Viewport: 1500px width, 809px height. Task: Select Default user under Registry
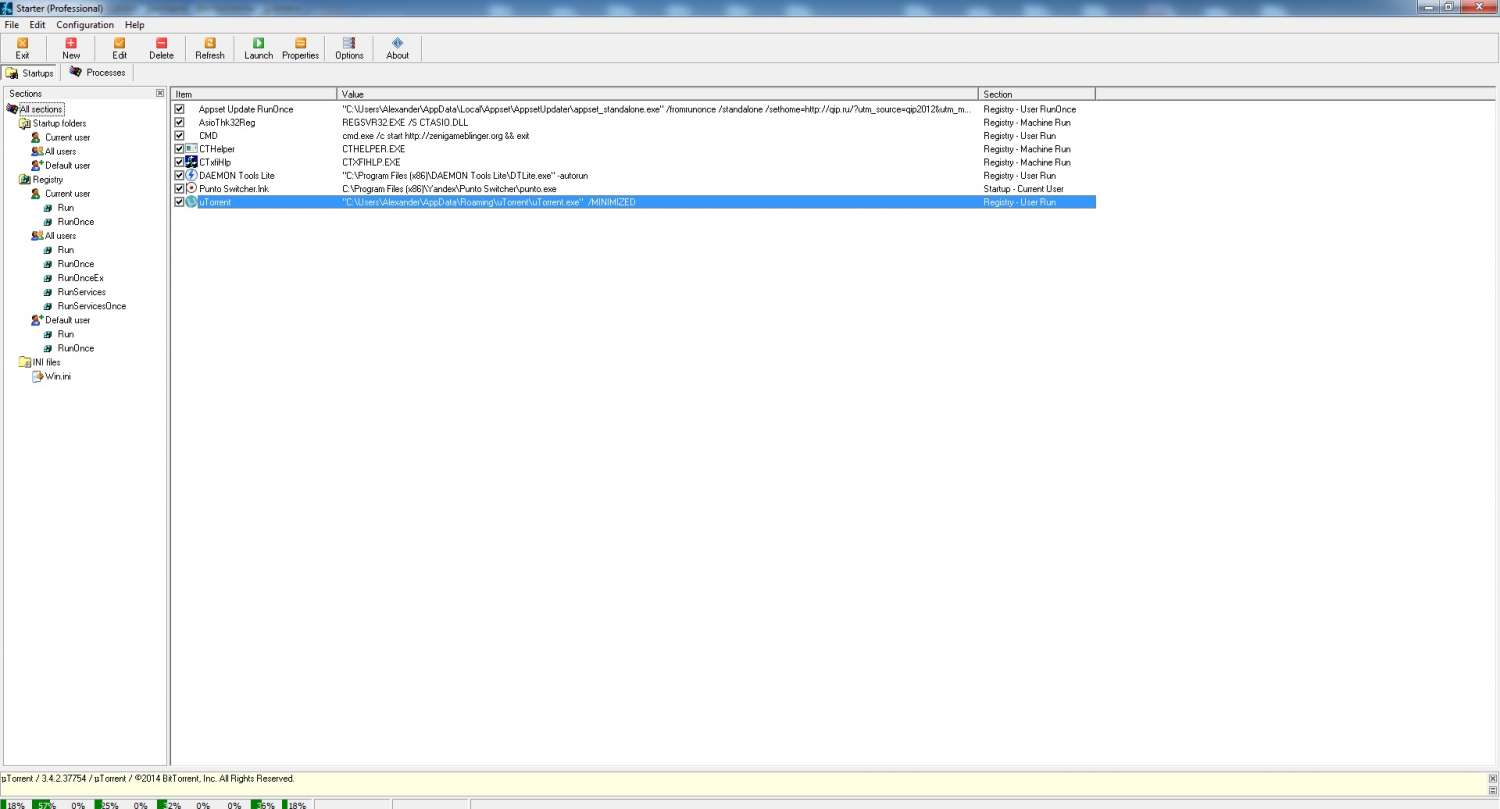pyautogui.click(x=67, y=320)
